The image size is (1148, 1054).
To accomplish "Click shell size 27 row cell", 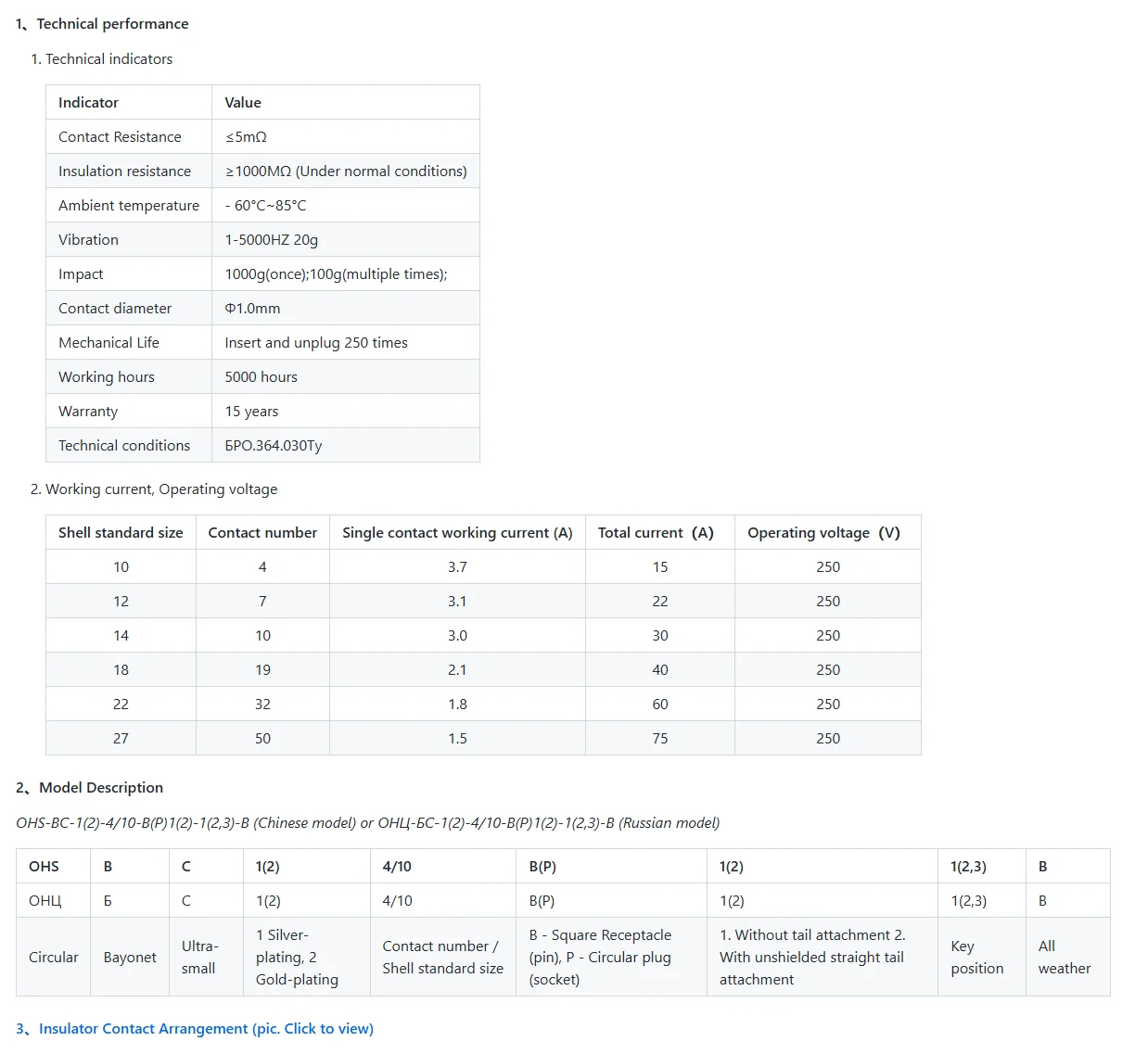I will tap(121, 738).
